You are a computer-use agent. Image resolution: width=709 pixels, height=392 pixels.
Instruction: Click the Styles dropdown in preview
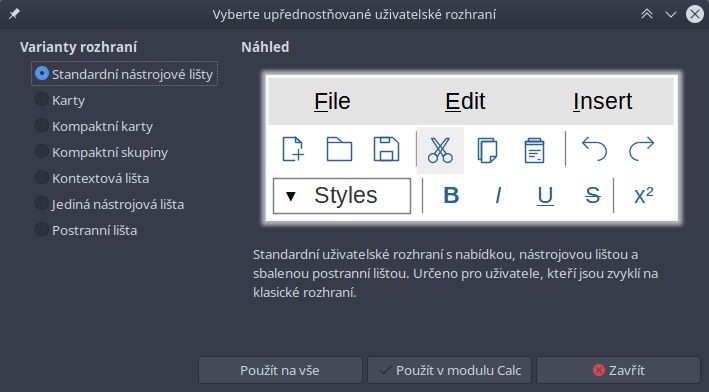click(342, 195)
